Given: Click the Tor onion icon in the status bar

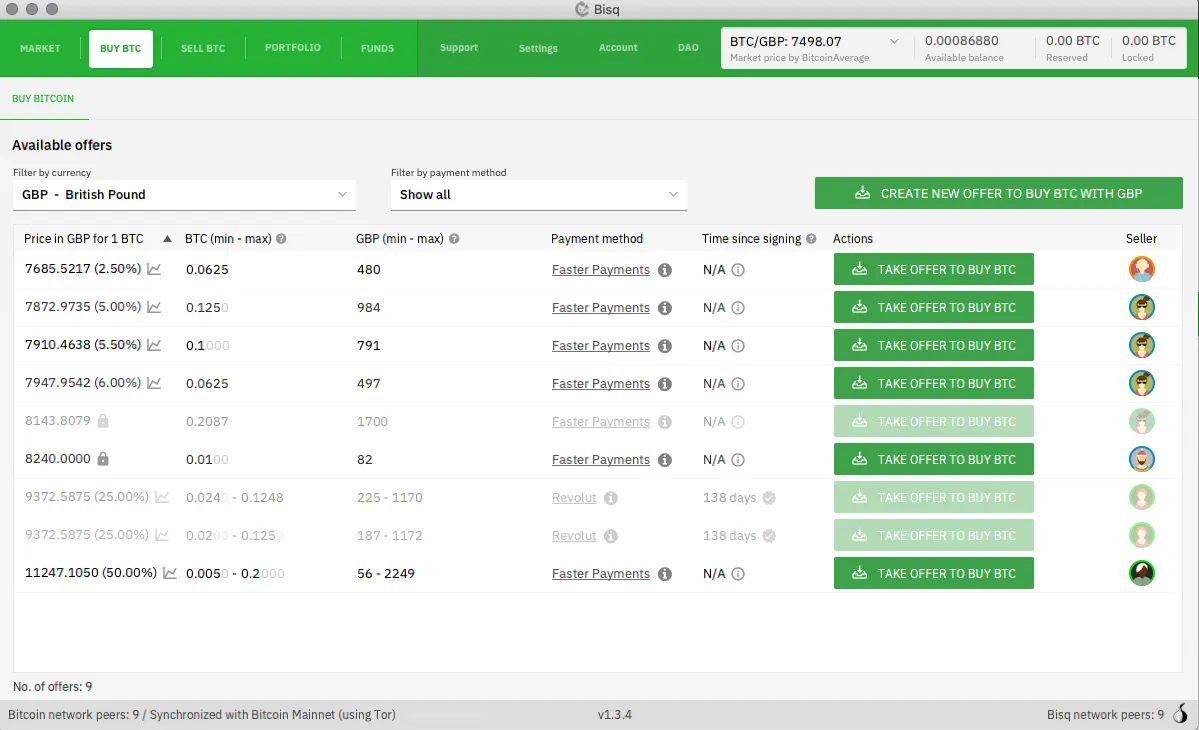Looking at the screenshot, I should [x=1180, y=714].
